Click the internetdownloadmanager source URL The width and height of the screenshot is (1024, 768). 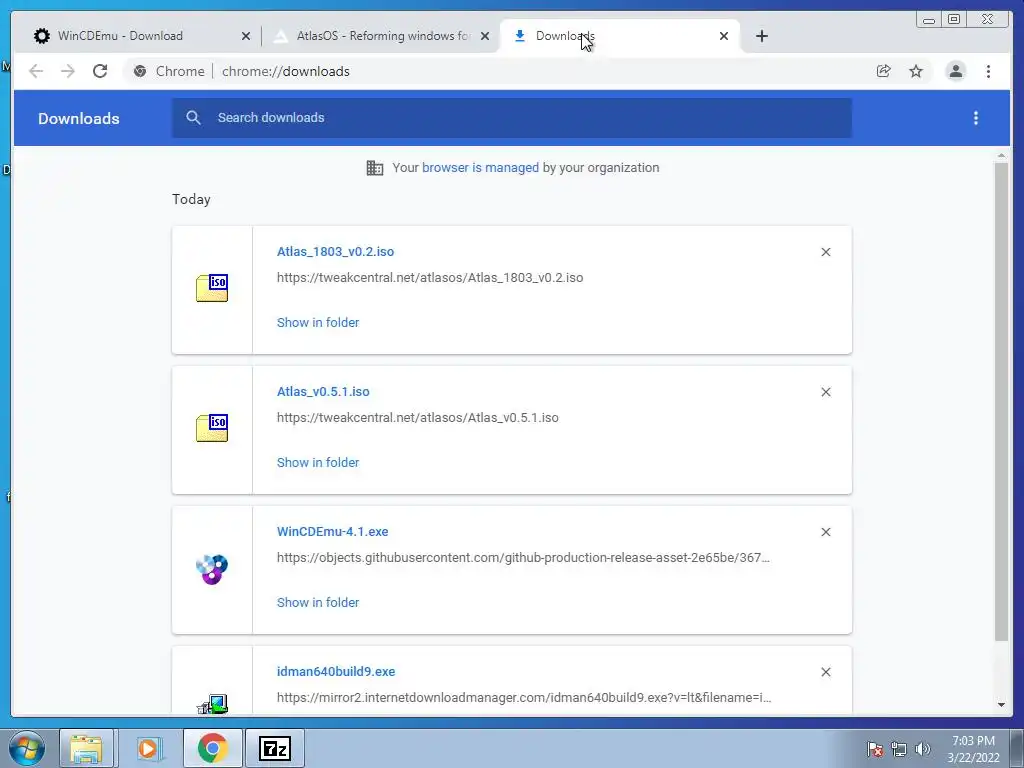(x=524, y=697)
